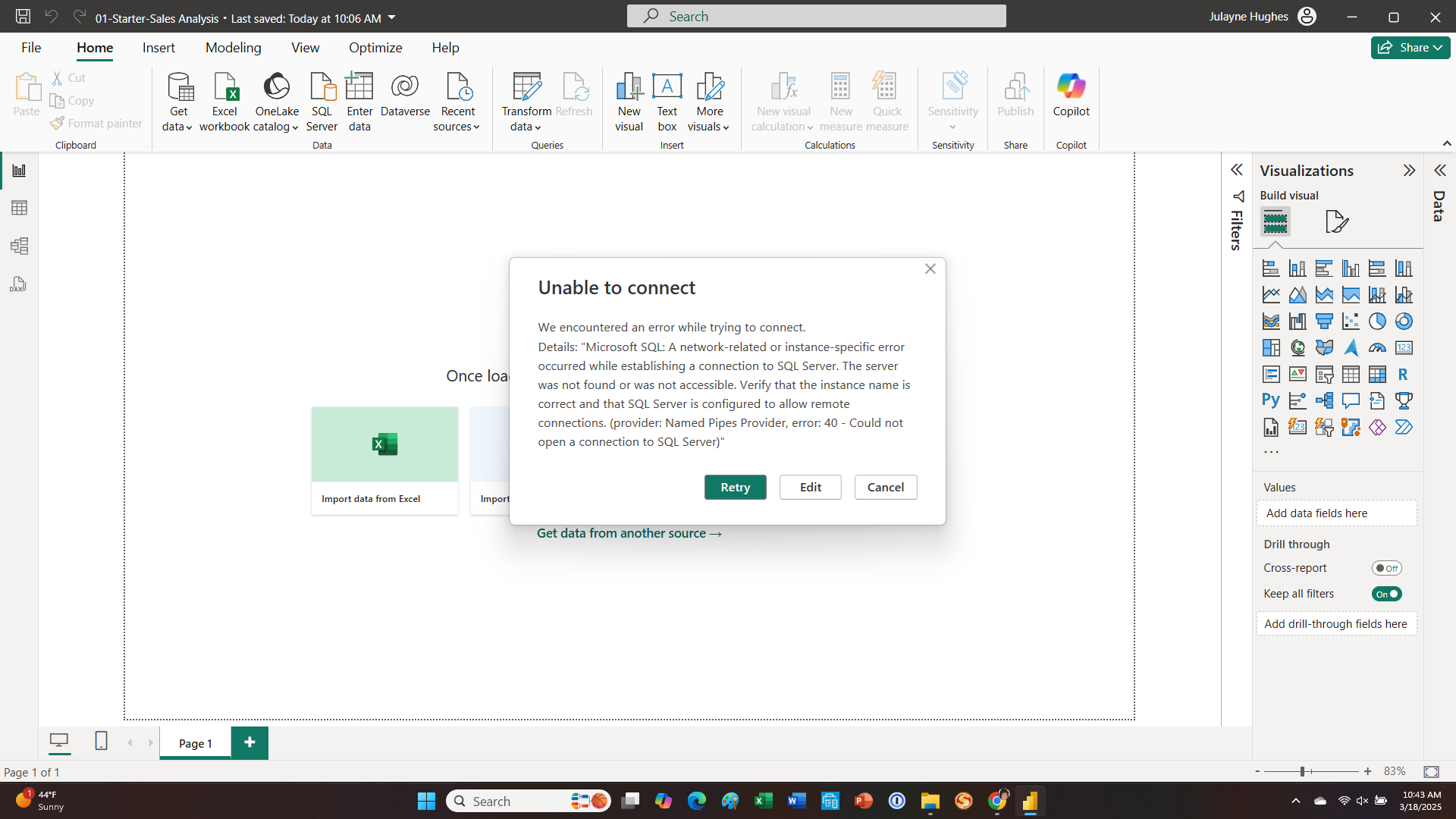The image size is (1456, 819).
Task: Open the Model view in left sidebar
Action: [x=19, y=246]
